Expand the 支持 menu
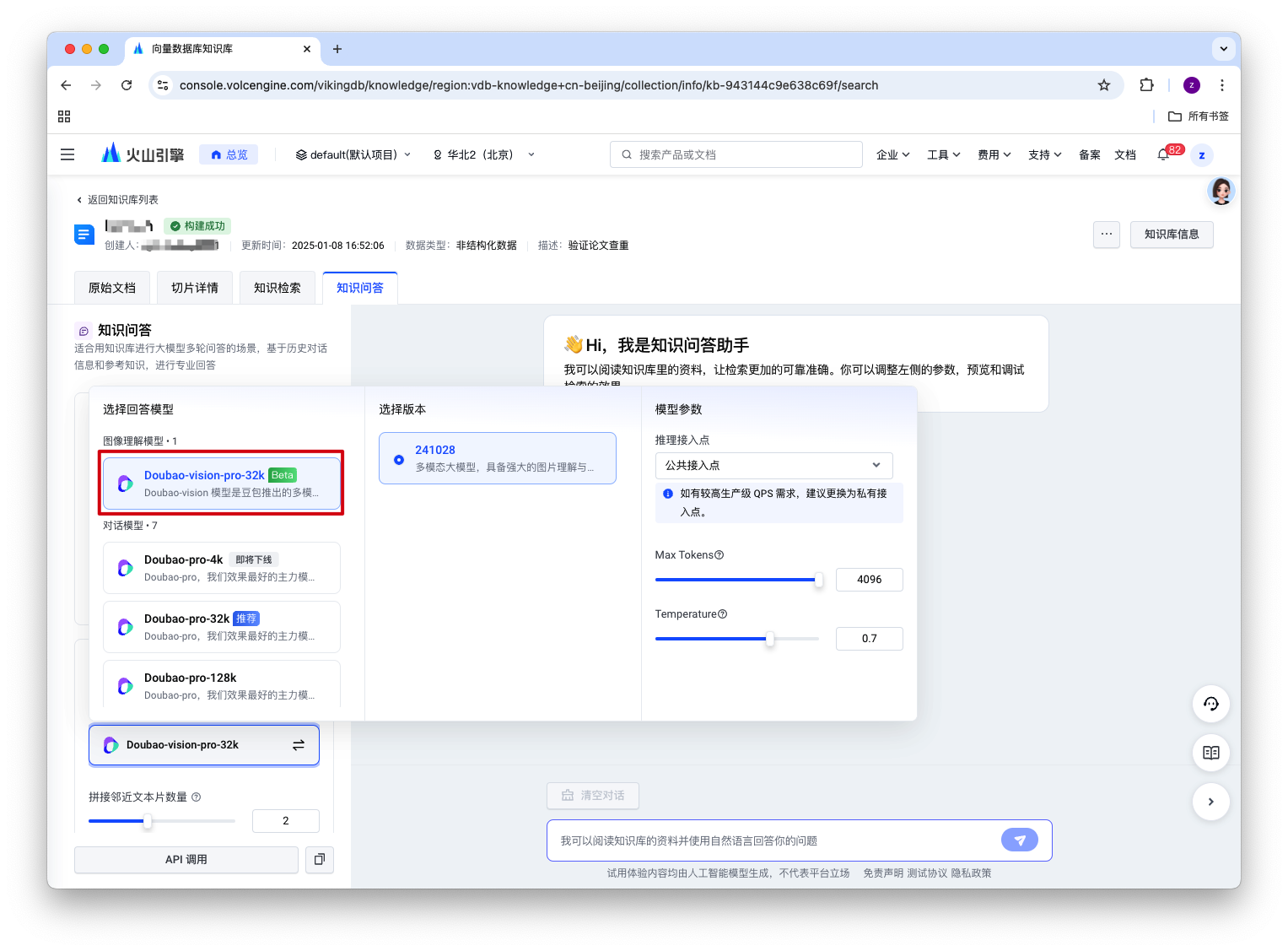The image size is (1288, 951). [x=1044, y=155]
